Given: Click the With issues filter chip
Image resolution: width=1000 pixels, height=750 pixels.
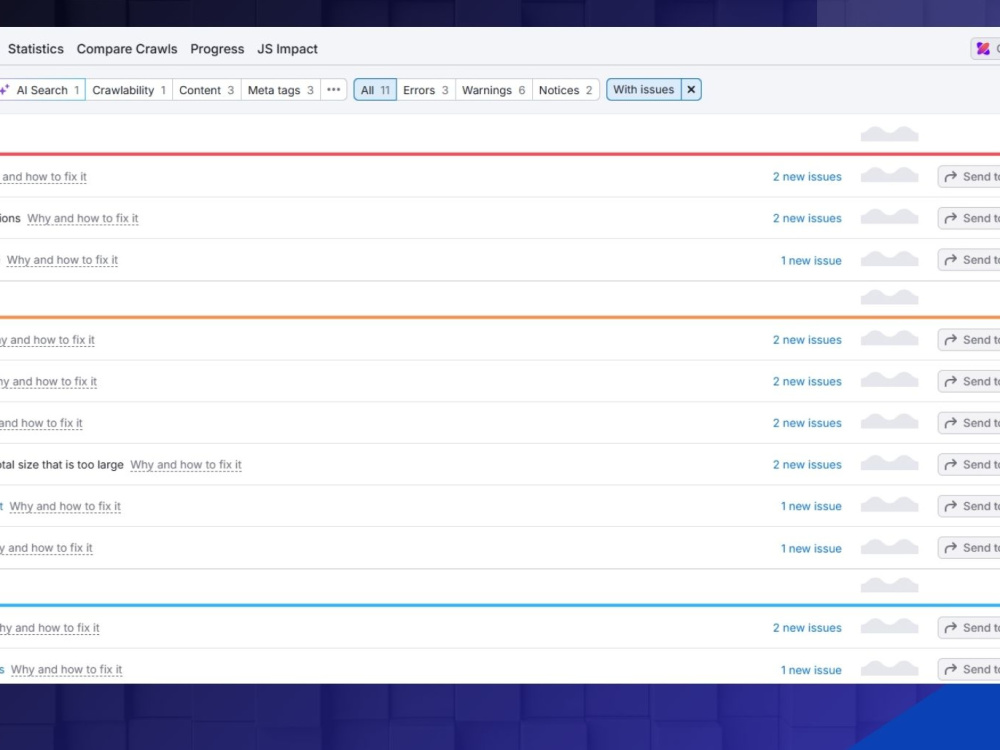Looking at the screenshot, I should 643,90.
